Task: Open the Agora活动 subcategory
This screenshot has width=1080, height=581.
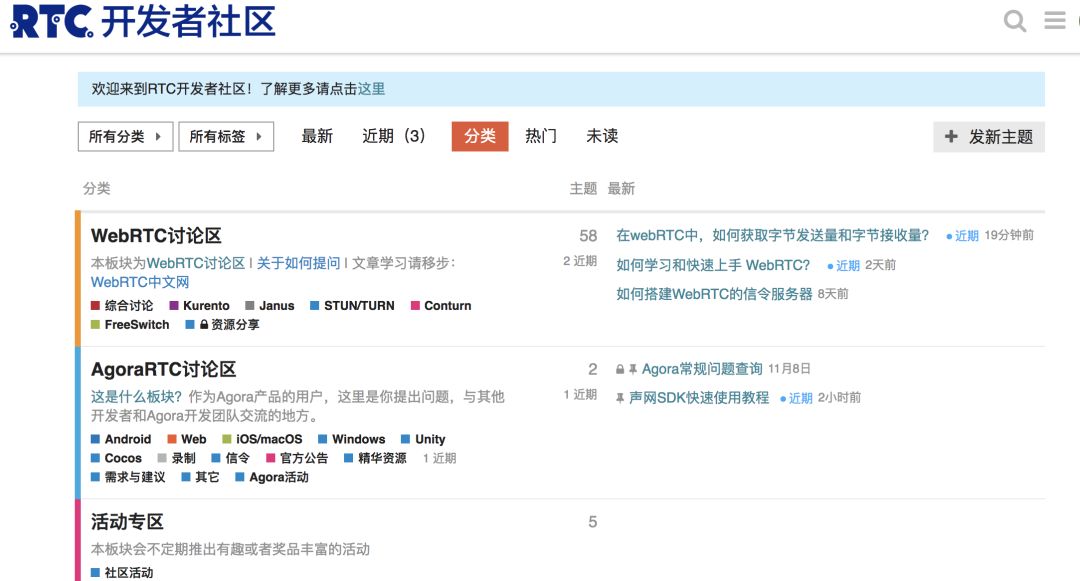Action: [272, 477]
